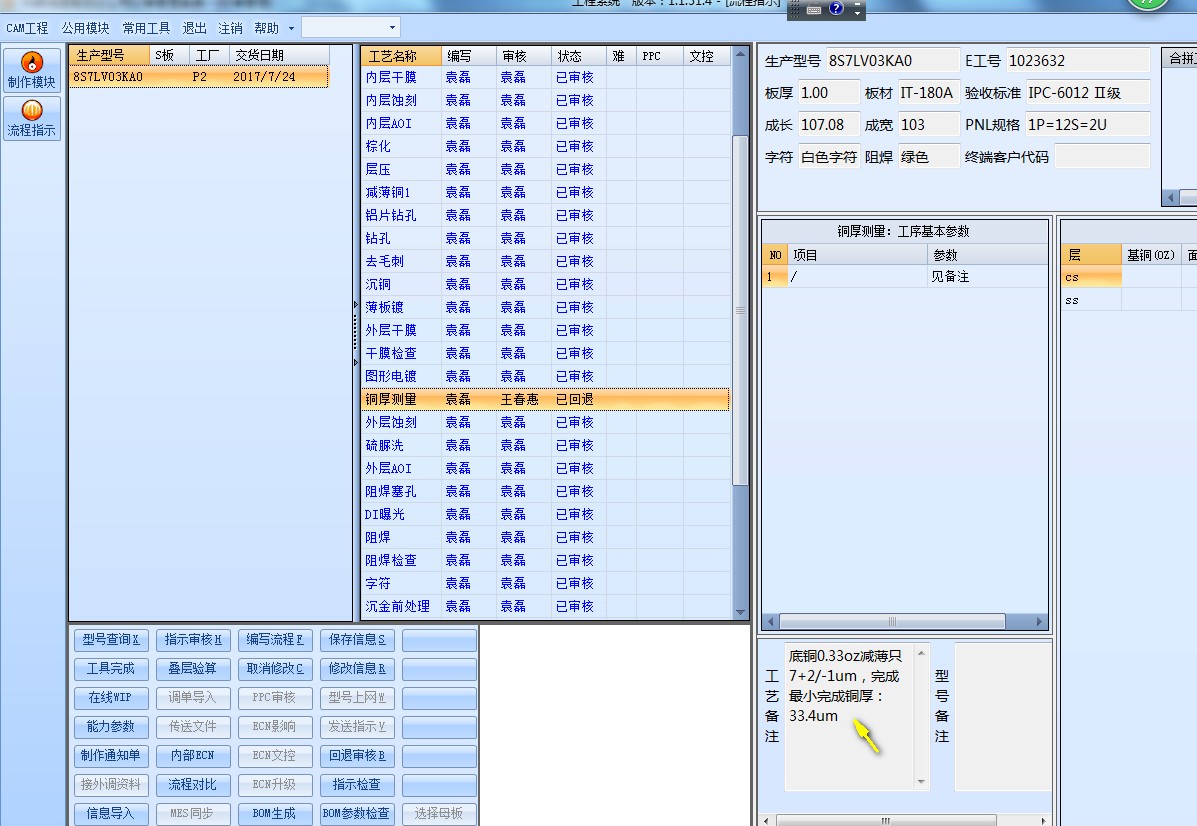
Task: Click the empty 终端客户代码 field
Action: click(1101, 156)
